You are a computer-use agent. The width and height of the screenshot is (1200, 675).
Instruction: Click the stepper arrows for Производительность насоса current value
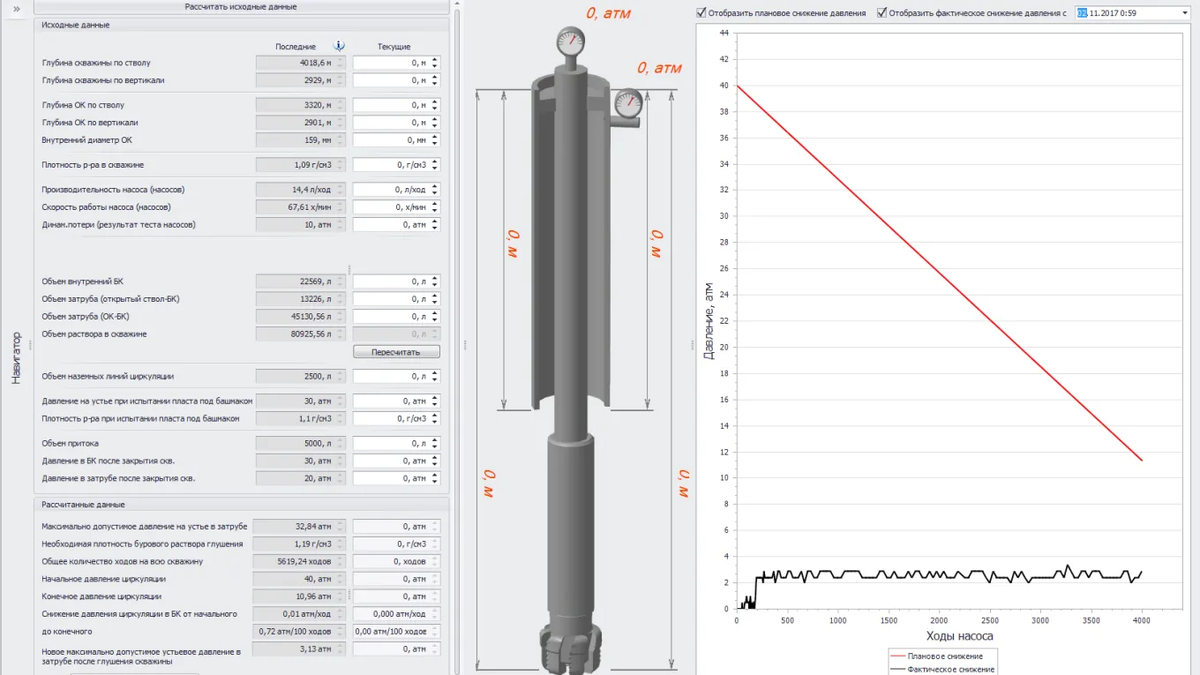435,189
